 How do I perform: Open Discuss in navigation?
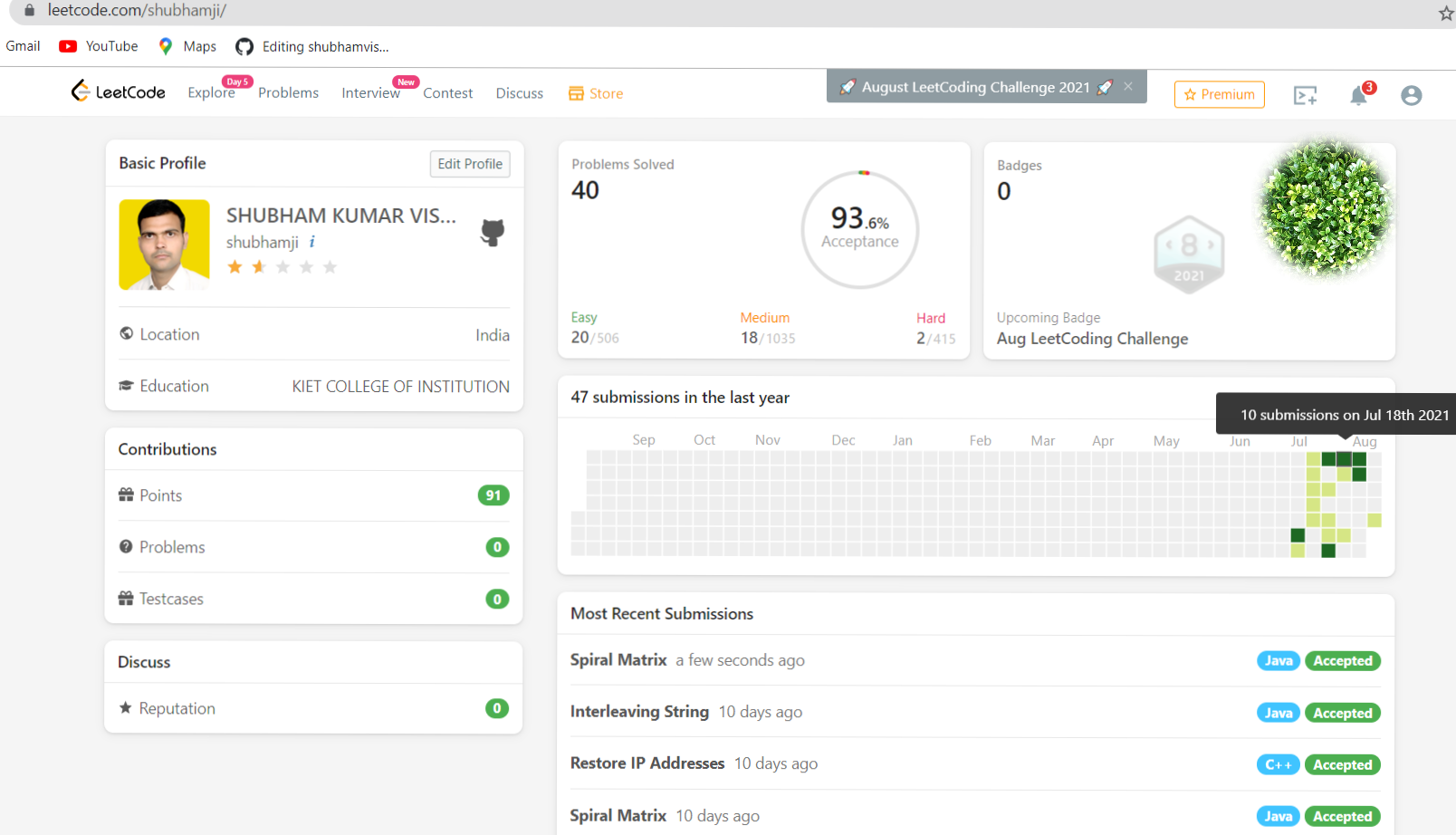pyautogui.click(x=520, y=92)
